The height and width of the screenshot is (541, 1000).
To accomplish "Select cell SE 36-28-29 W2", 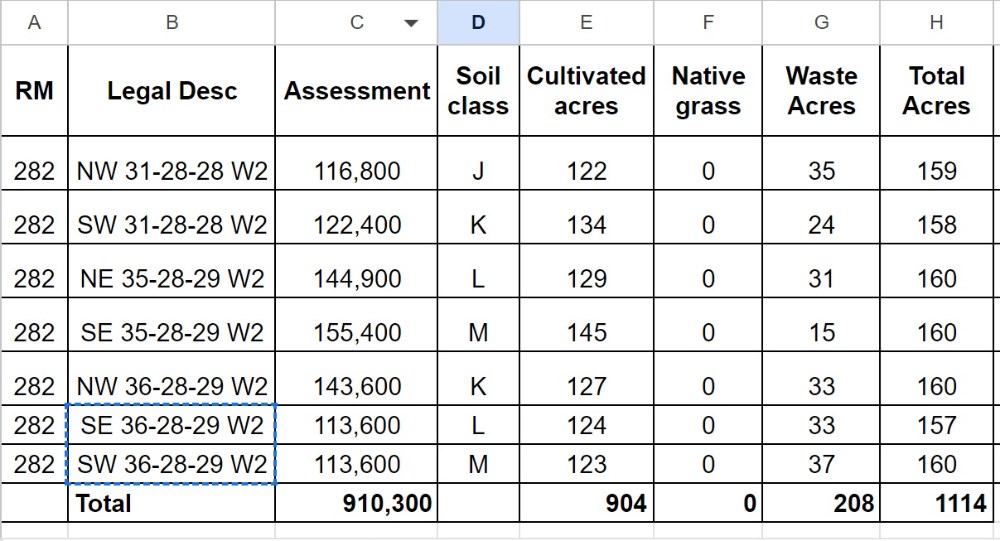I will (x=172, y=425).
